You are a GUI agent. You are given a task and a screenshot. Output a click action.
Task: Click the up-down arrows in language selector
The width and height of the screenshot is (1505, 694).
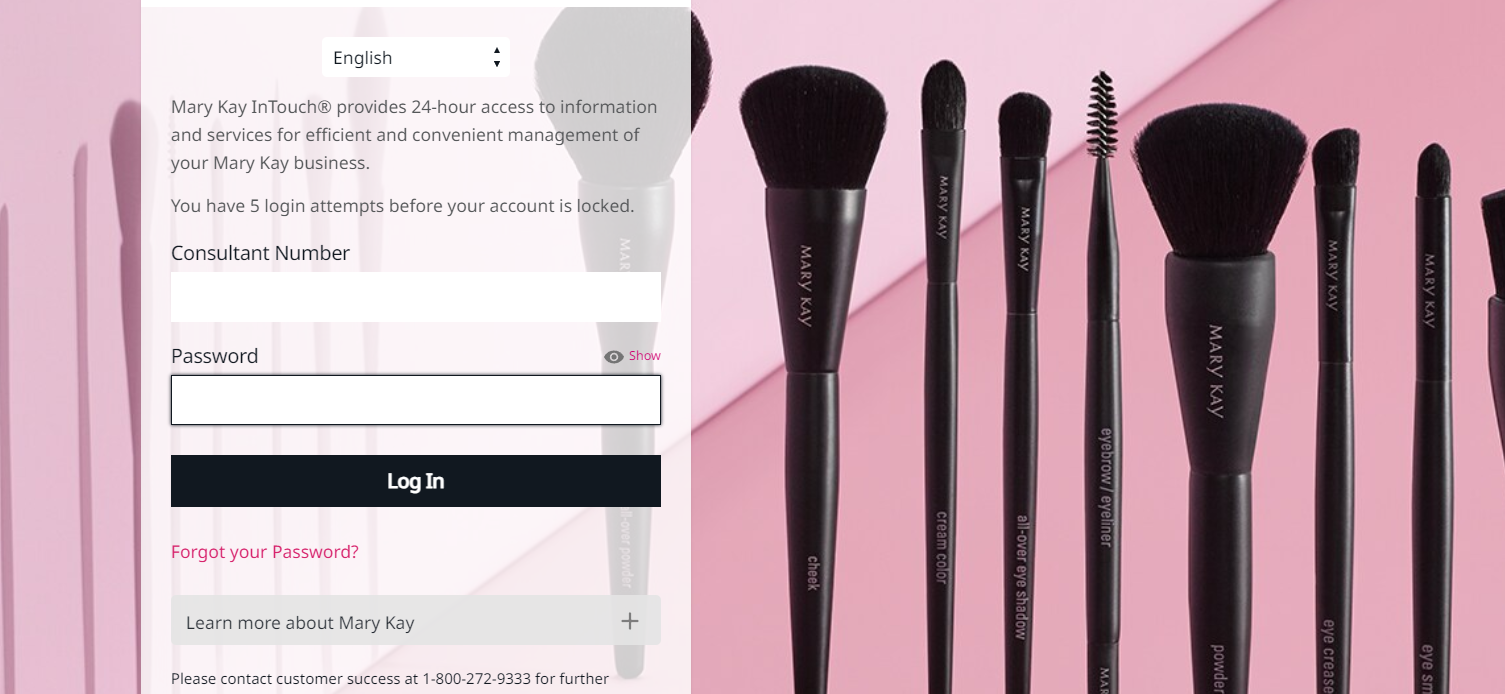click(x=497, y=57)
